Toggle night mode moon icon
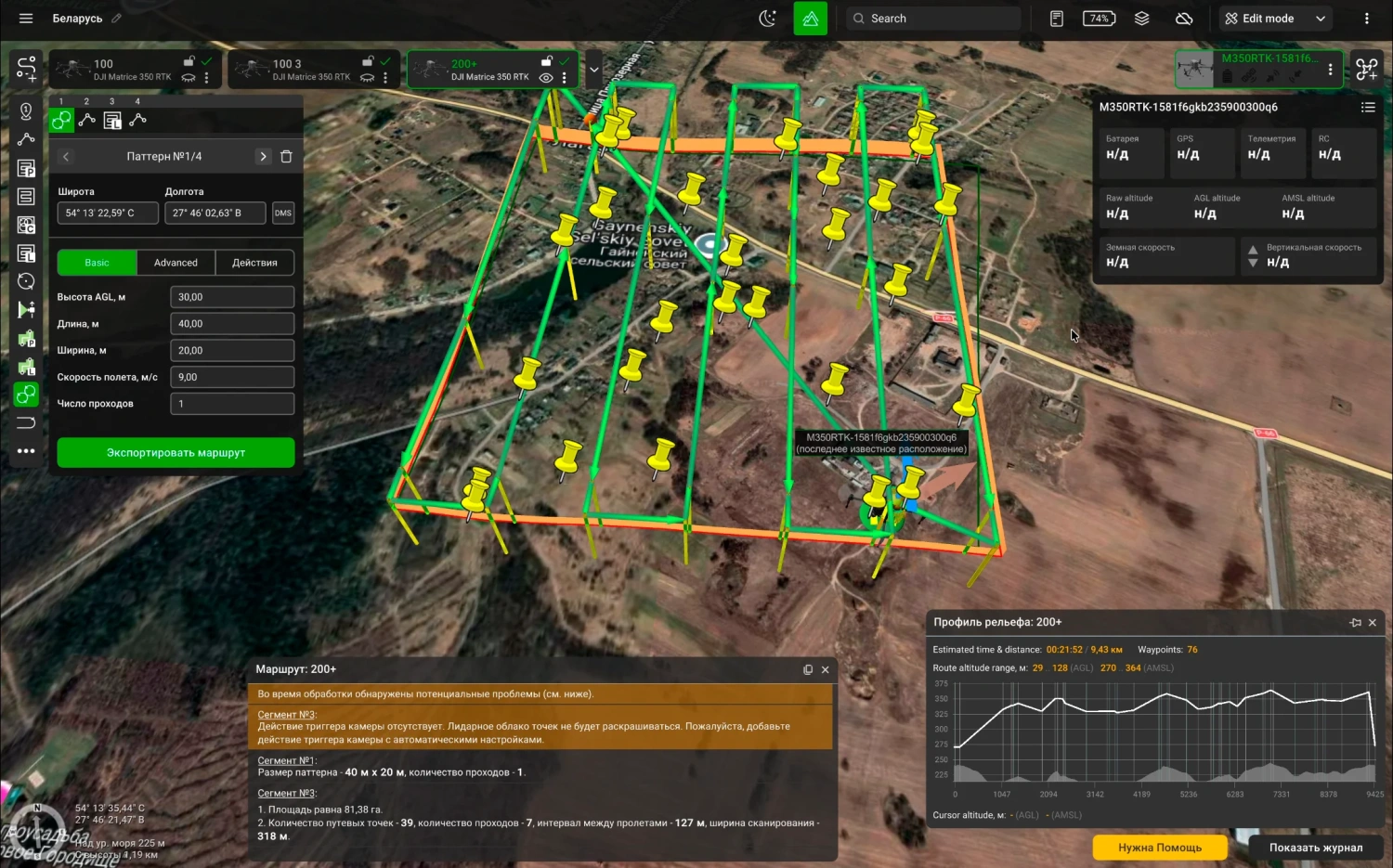This screenshot has height=868, width=1393. pyautogui.click(x=767, y=19)
